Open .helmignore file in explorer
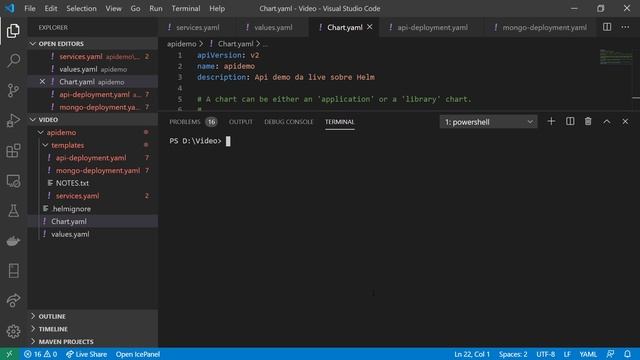This screenshot has width=640, height=360. pyautogui.click(x=93, y=209)
